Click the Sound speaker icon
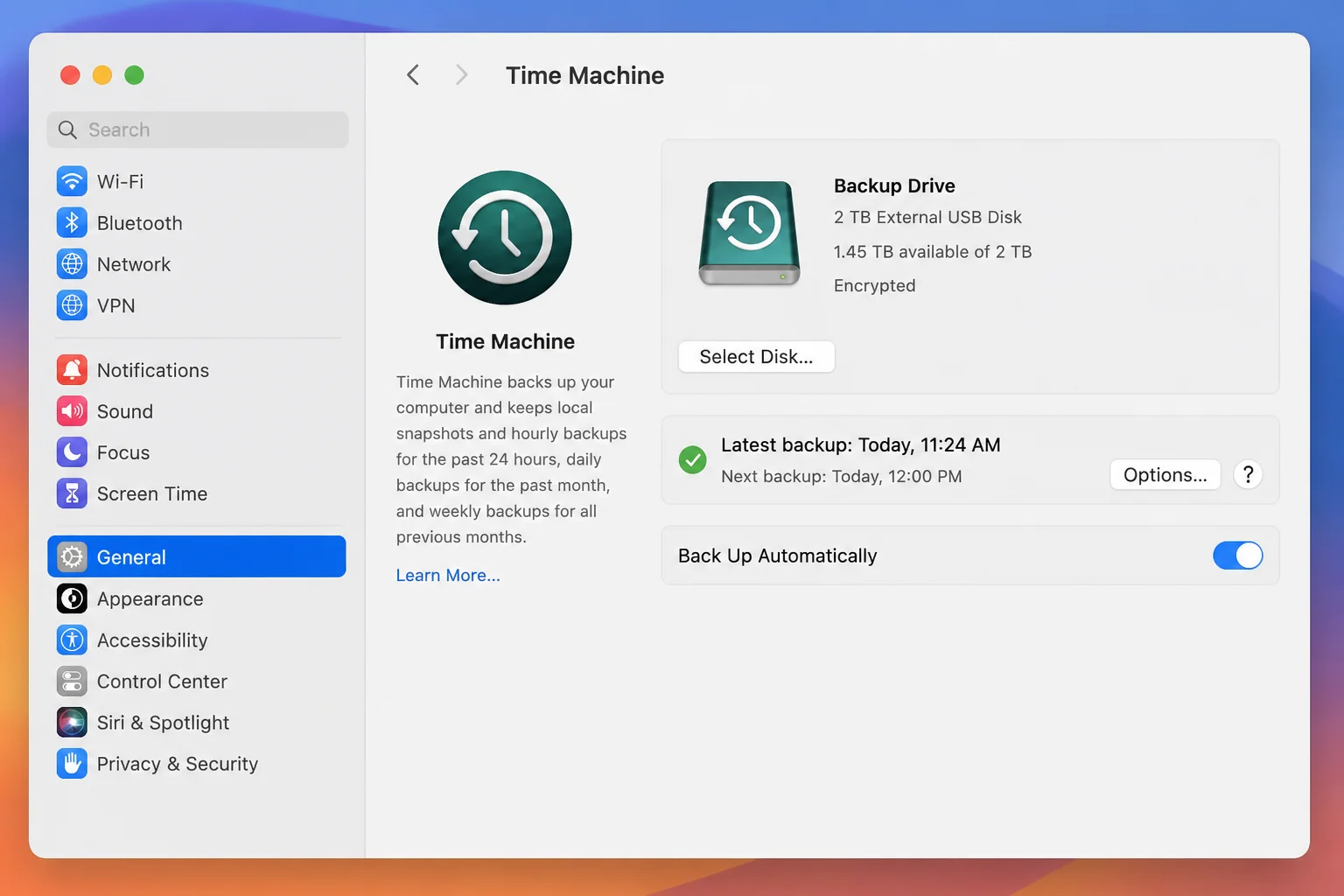 [72, 411]
